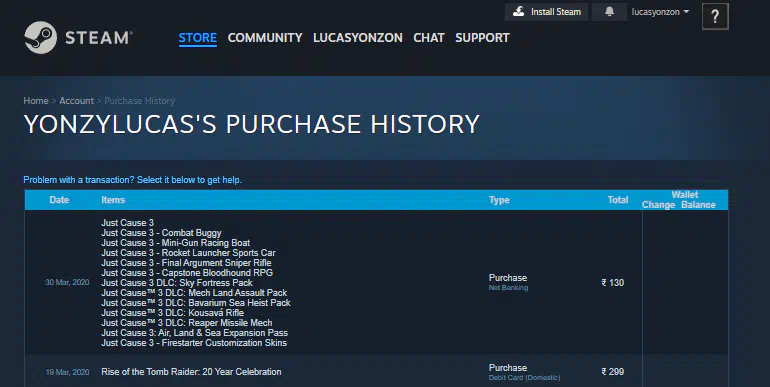
Task: Click the ₹ 130 purchase total
Action: (613, 282)
